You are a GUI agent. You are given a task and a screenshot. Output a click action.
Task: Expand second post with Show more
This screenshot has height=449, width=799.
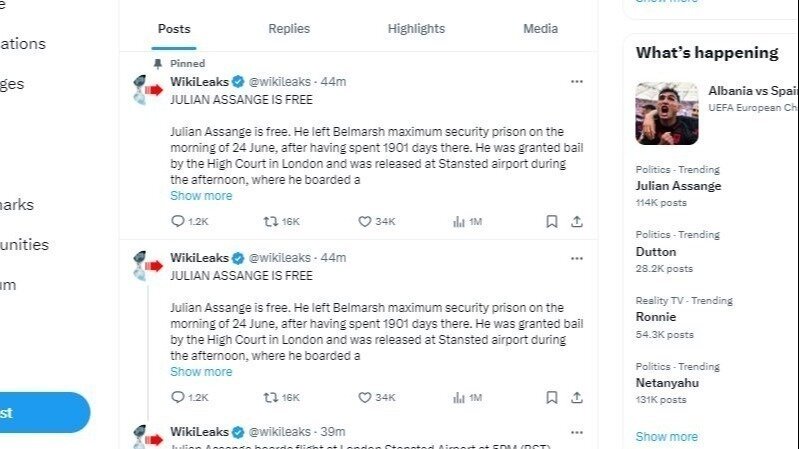coord(201,372)
